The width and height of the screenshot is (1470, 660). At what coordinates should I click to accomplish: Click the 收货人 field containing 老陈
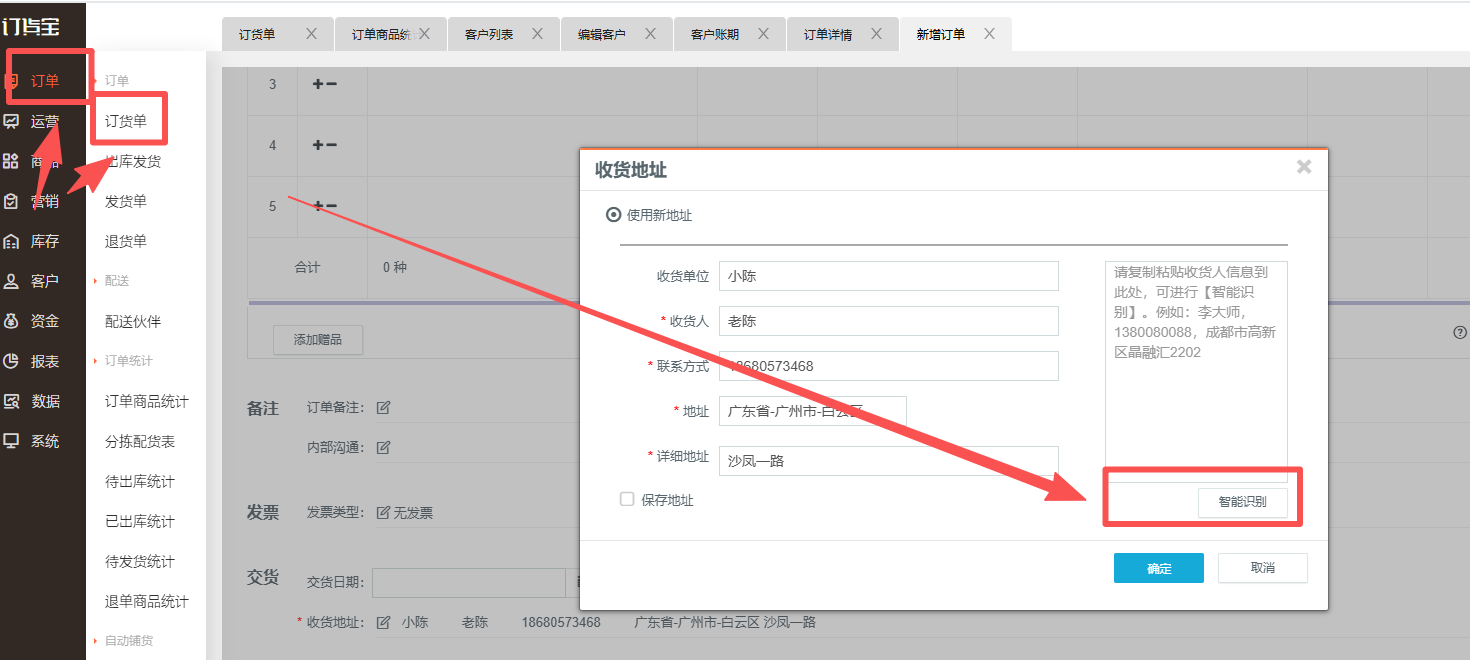[x=888, y=321]
